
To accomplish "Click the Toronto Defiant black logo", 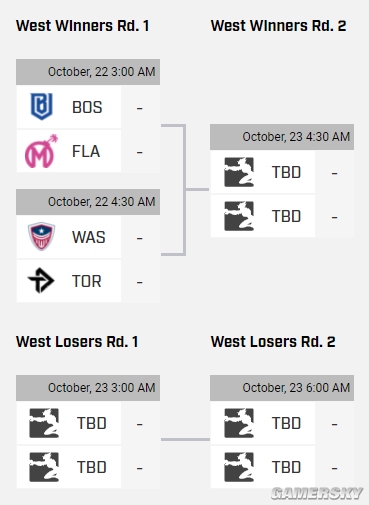I will (41, 281).
